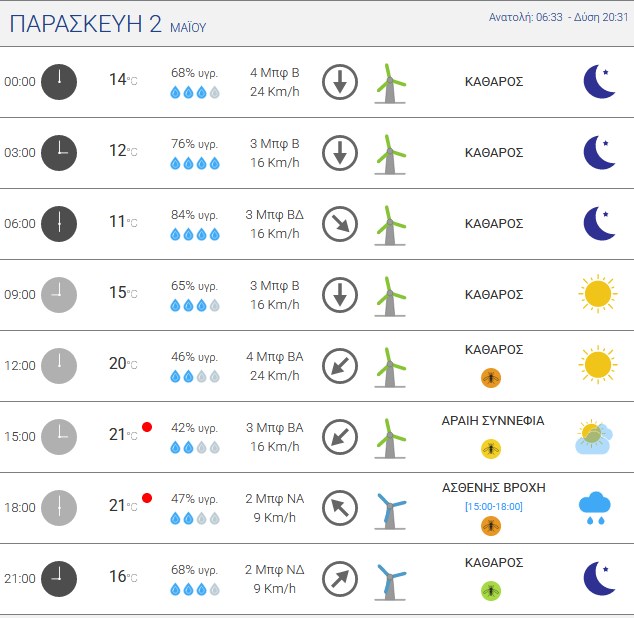Screen dimensions: 634x618
Task: Click the yellow mosquito icon at 15:00
Action: [491, 449]
